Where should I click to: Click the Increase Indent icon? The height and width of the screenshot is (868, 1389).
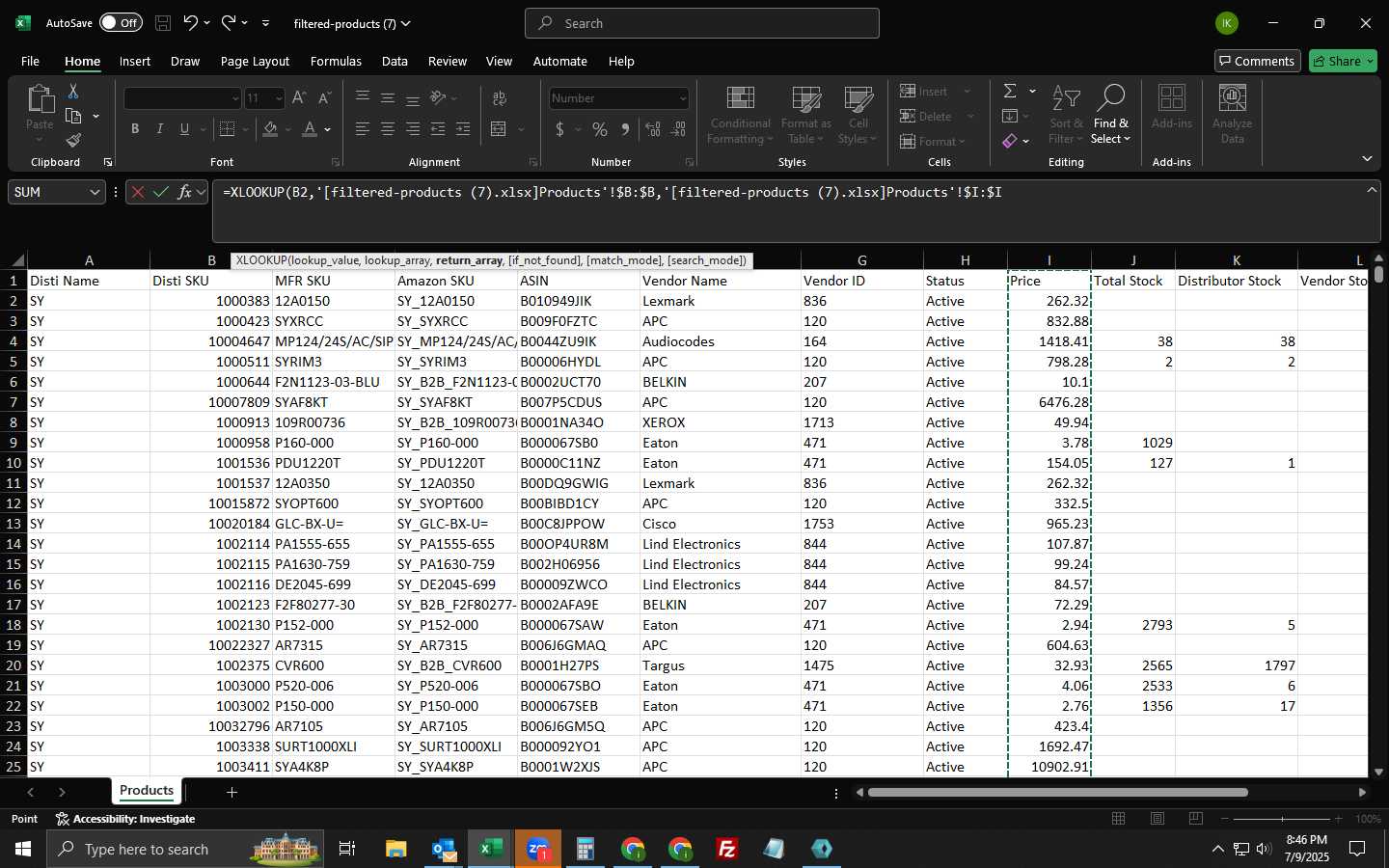coord(463,129)
